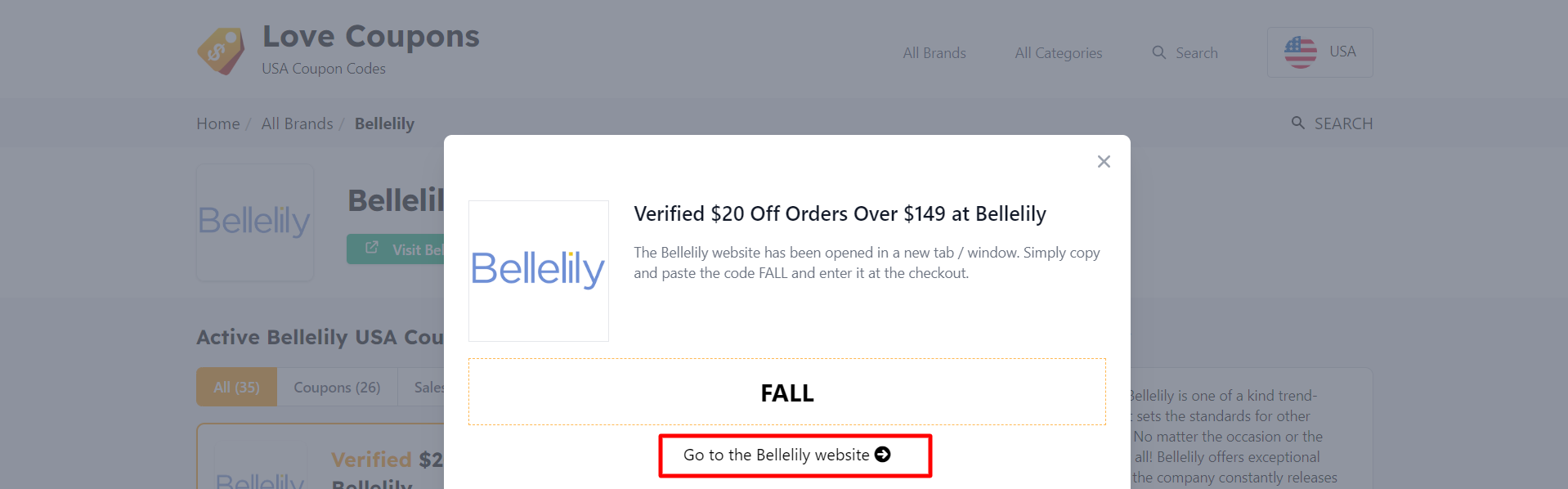Open the USA country selector
This screenshot has width=1568, height=489.
pos(1319,52)
